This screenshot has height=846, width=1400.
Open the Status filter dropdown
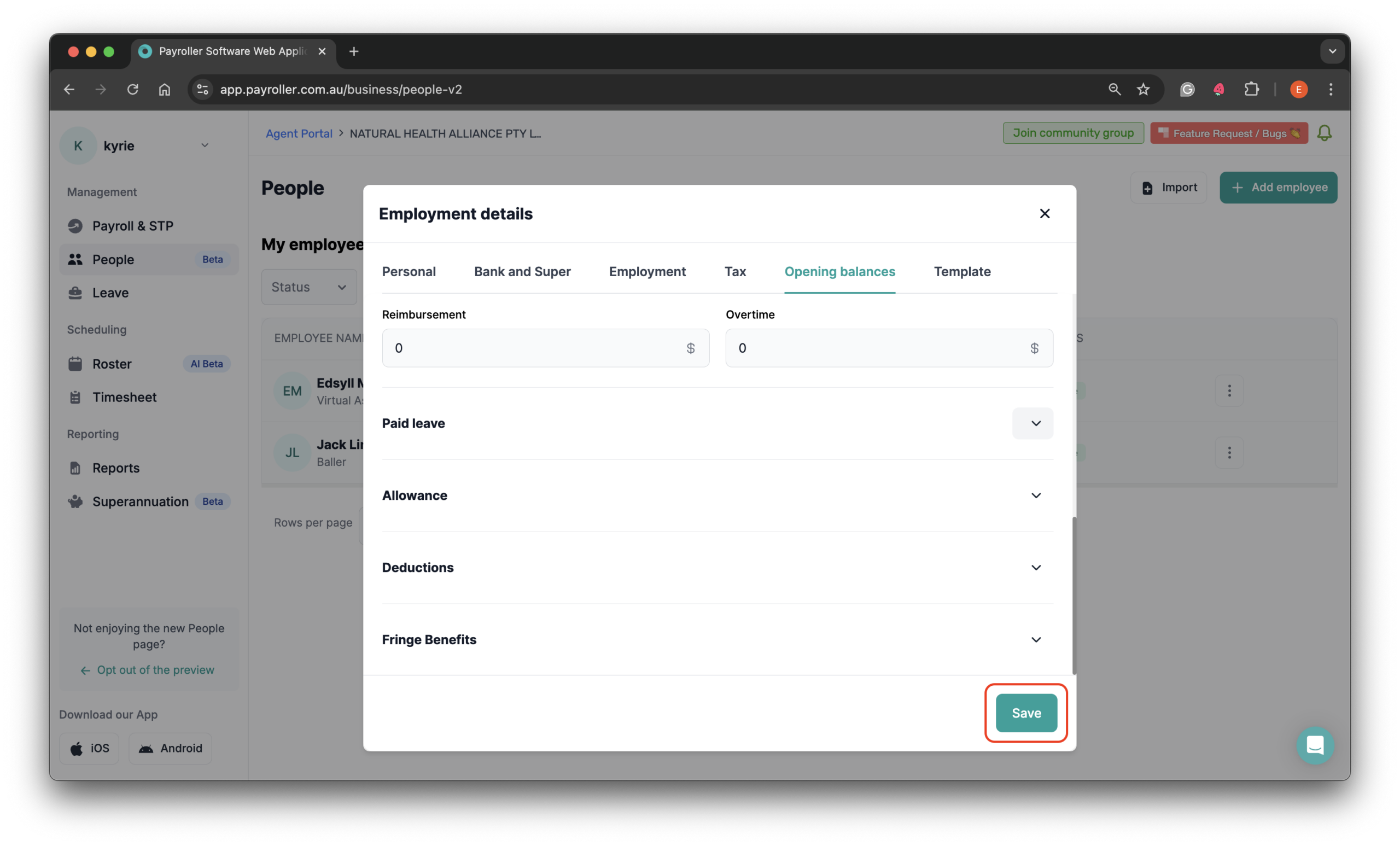(309, 287)
